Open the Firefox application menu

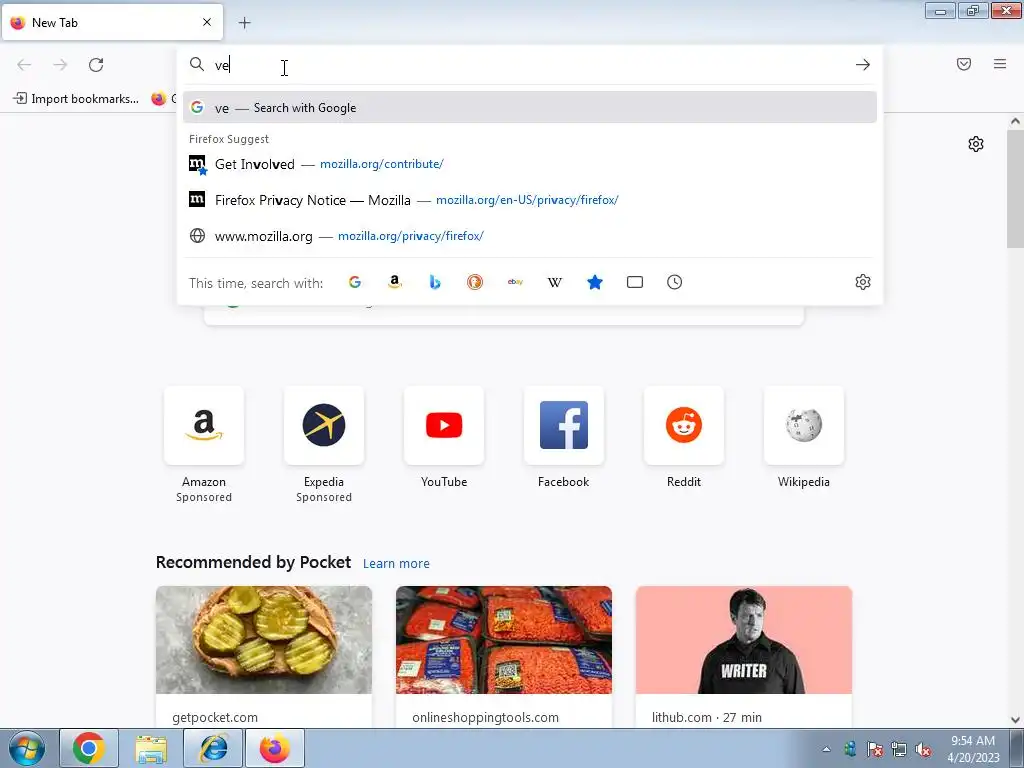(1000, 64)
